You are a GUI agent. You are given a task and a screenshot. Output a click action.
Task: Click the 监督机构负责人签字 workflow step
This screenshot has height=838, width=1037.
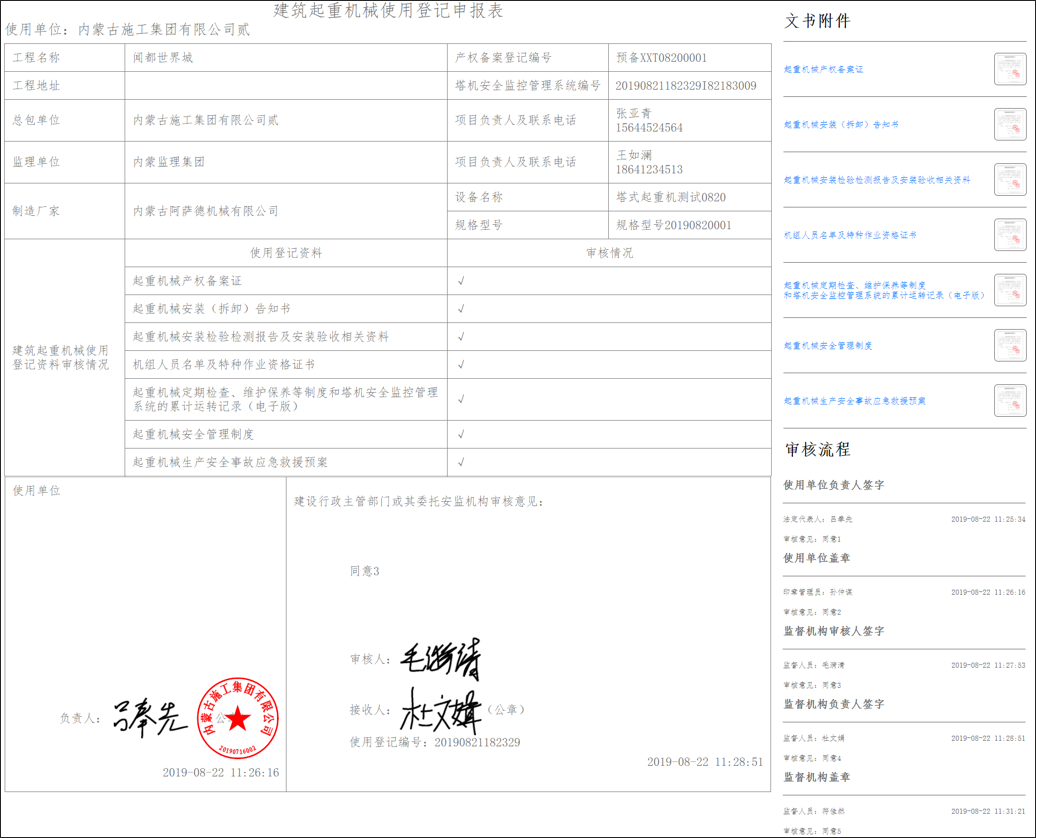click(834, 704)
